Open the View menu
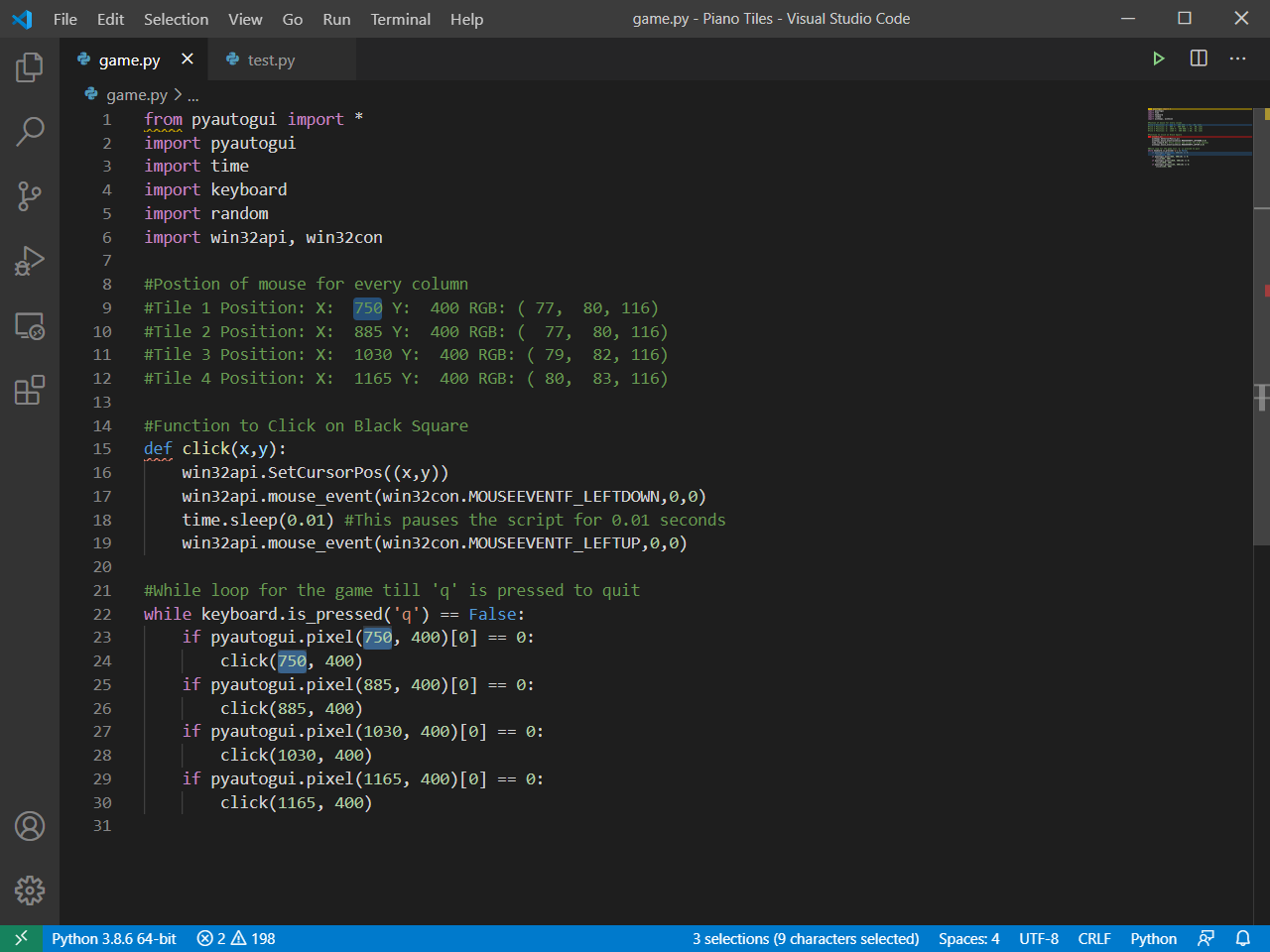 point(245,19)
